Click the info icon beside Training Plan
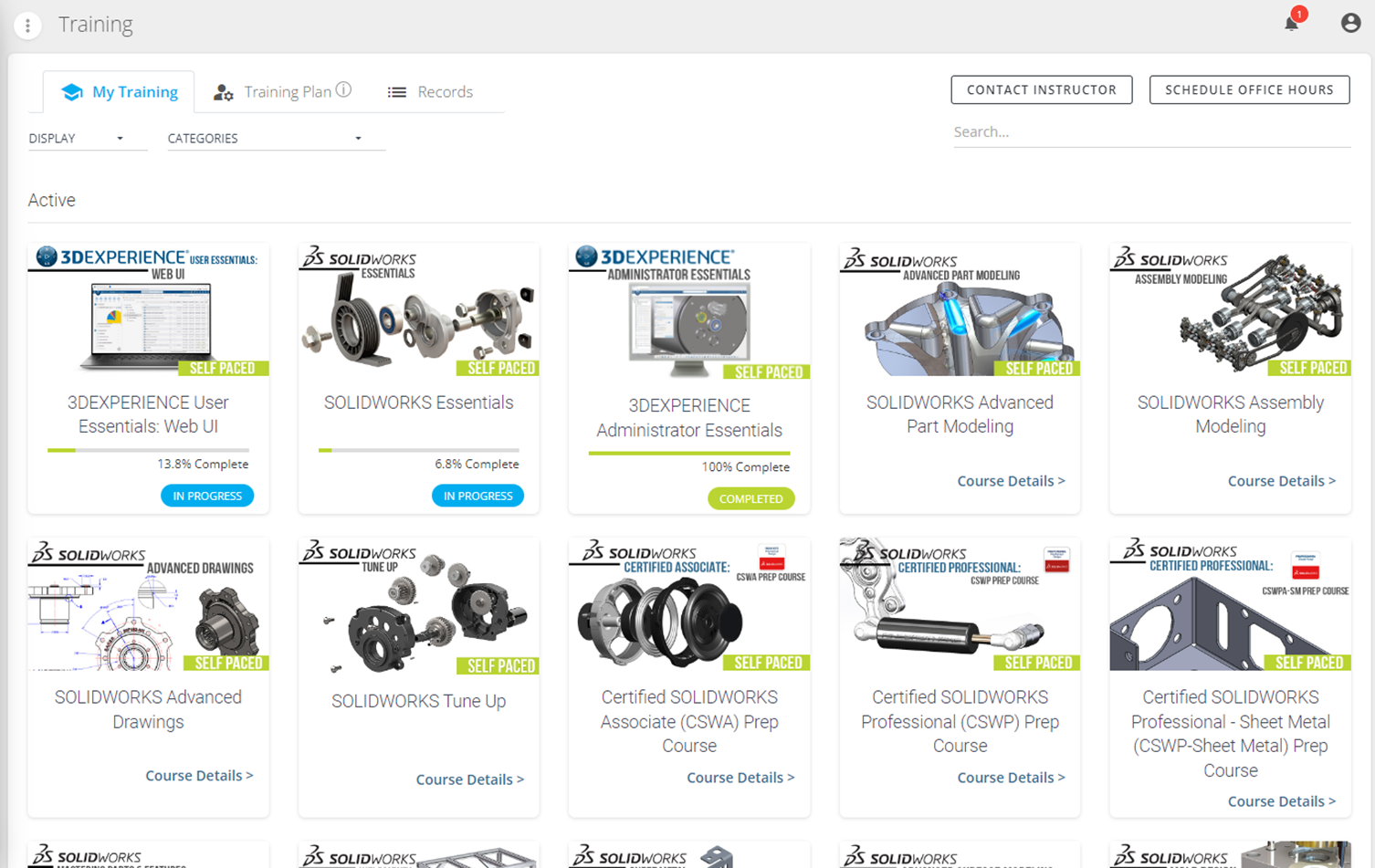Image resolution: width=1375 pixels, height=868 pixels. tap(344, 89)
